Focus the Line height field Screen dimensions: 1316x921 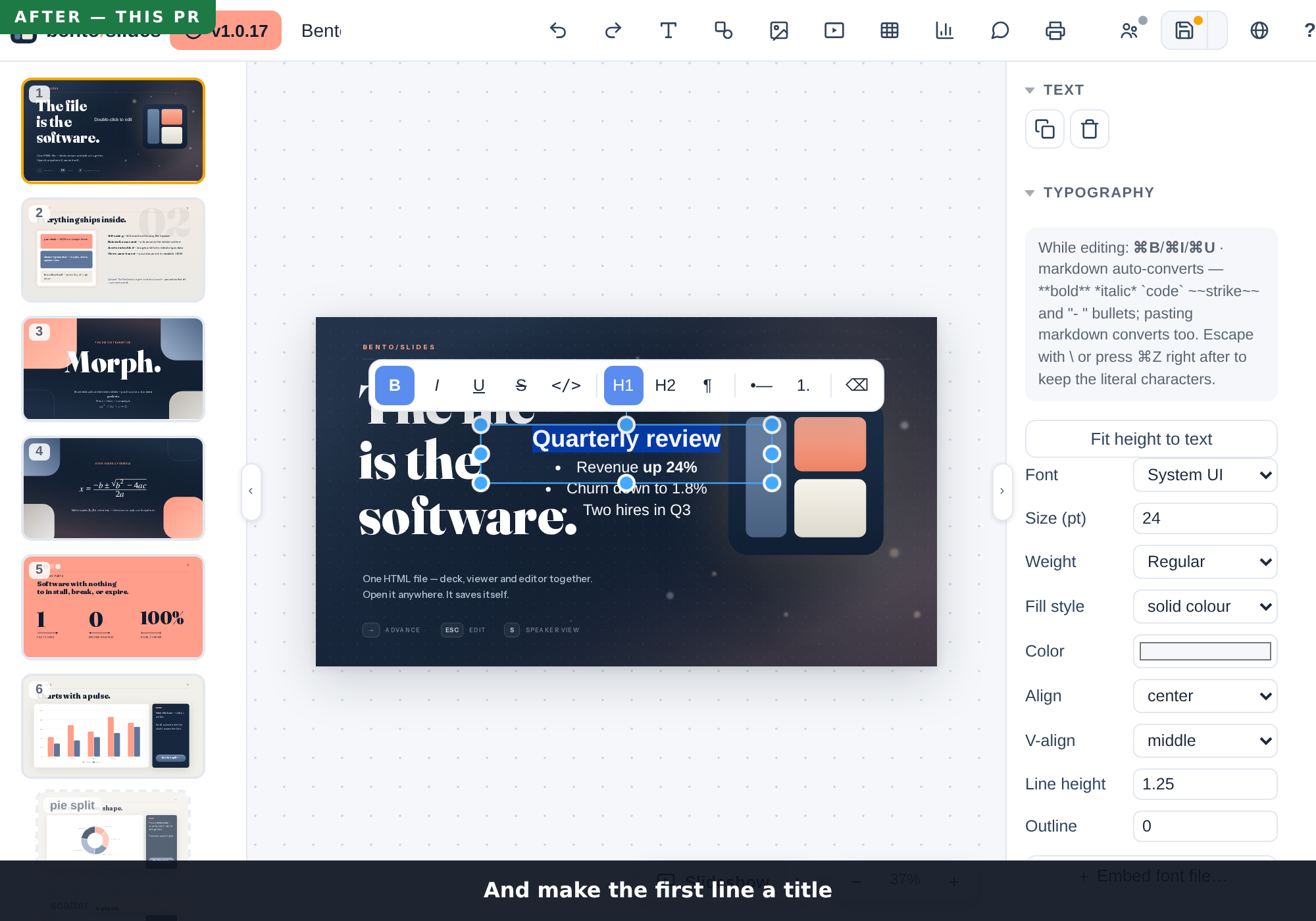(x=1205, y=784)
